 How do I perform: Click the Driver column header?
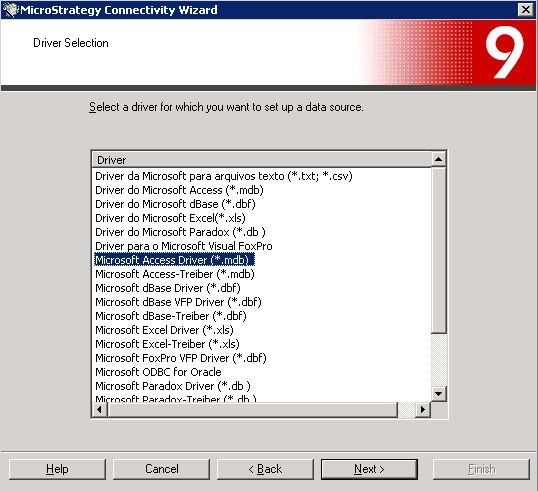pos(262,160)
